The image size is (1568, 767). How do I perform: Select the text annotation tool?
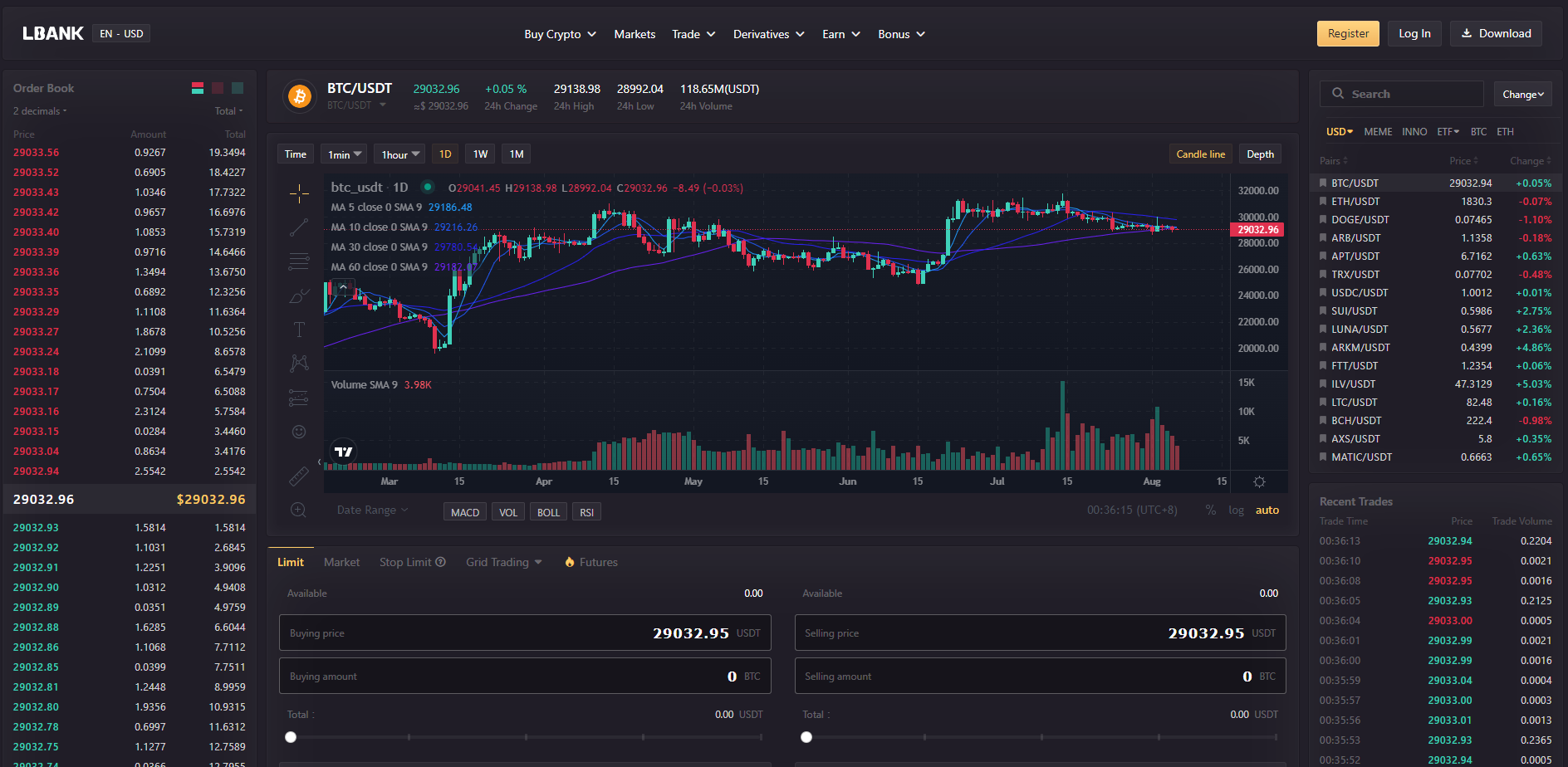pos(299,330)
